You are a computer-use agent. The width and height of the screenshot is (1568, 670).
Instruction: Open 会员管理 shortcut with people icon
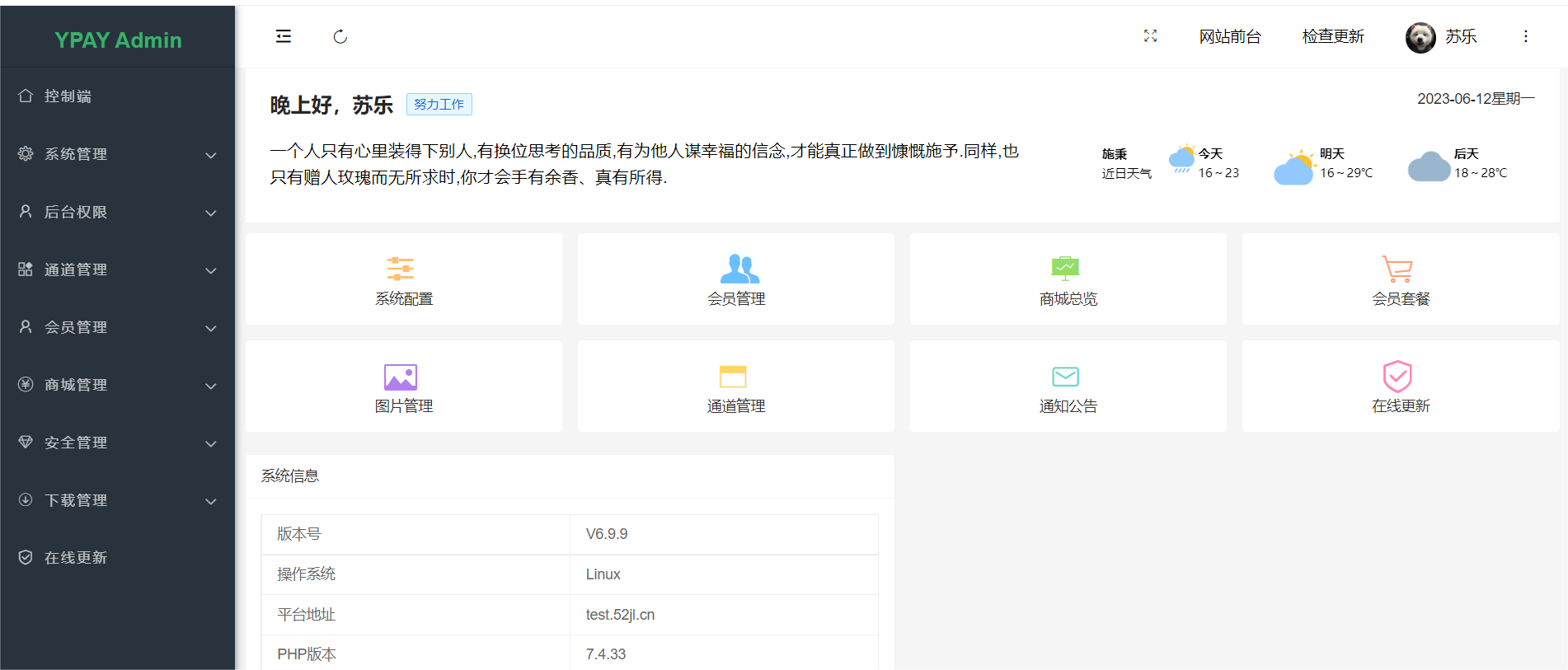739,269
